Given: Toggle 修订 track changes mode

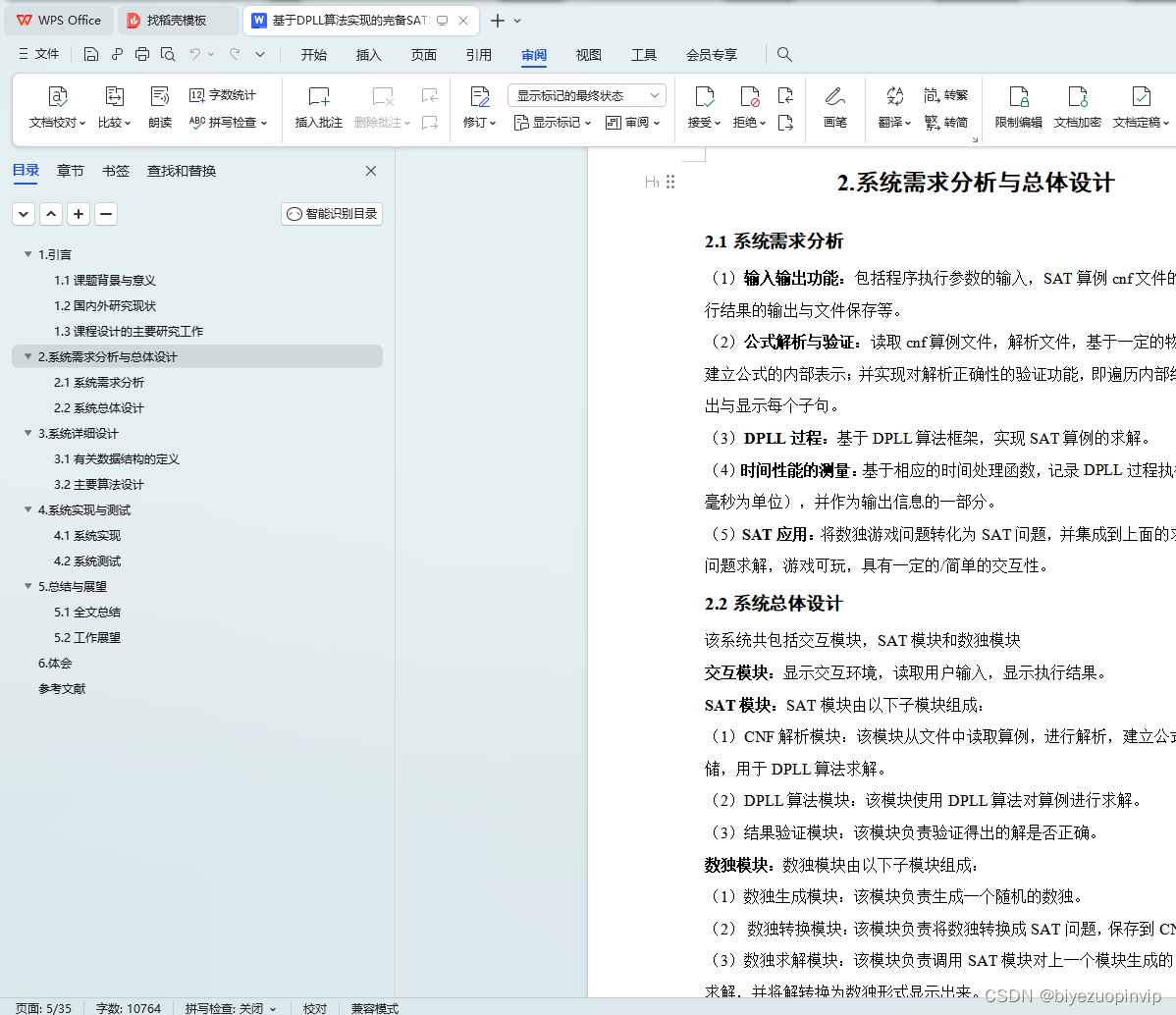Looking at the screenshot, I should 478,108.
